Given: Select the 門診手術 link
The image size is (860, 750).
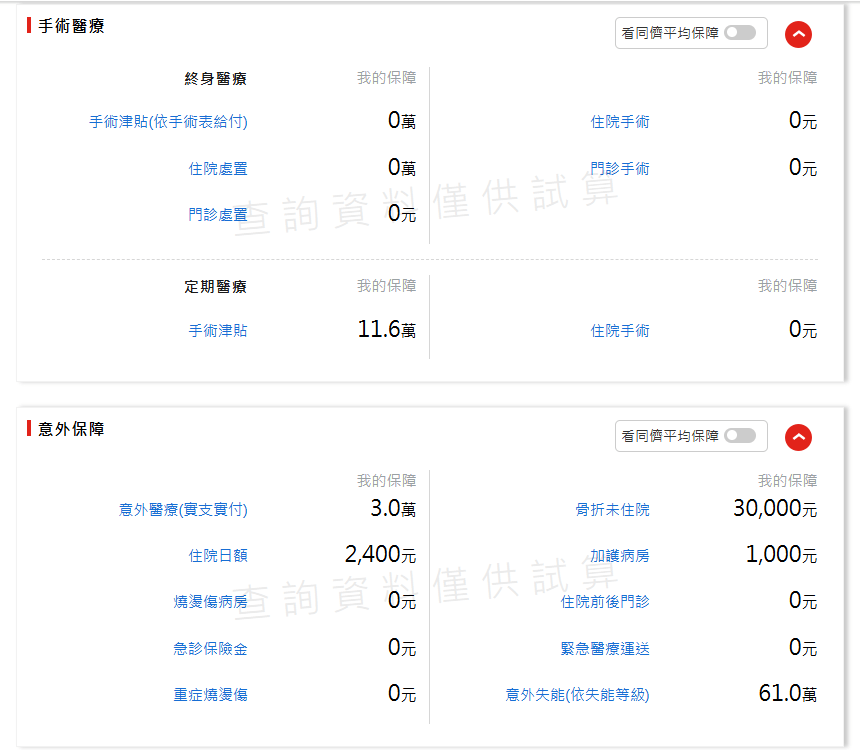Looking at the screenshot, I should [x=620, y=169].
